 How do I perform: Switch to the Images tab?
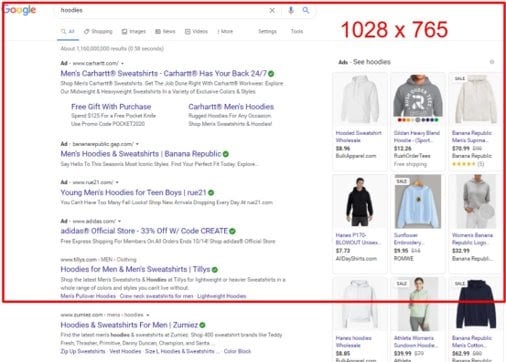[134, 31]
